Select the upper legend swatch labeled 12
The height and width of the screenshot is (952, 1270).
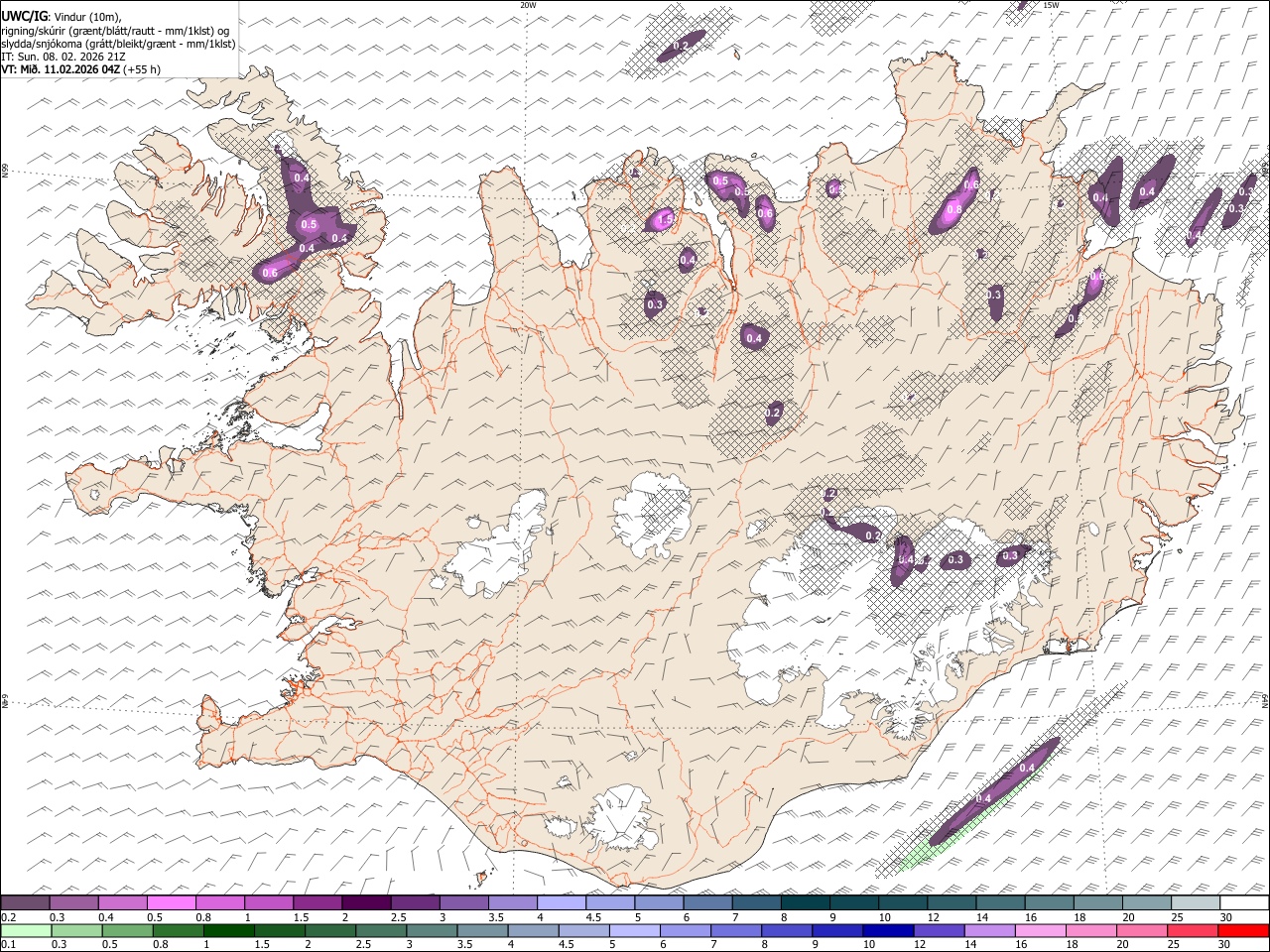coord(952,902)
